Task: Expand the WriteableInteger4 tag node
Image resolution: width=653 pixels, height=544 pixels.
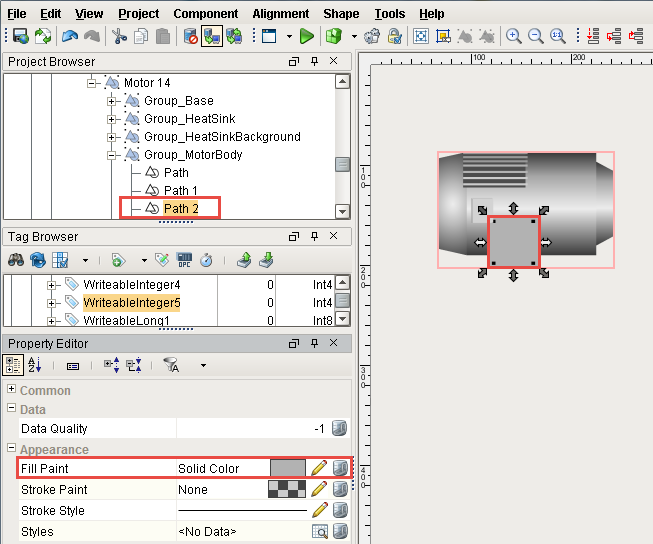Action: pos(53,285)
